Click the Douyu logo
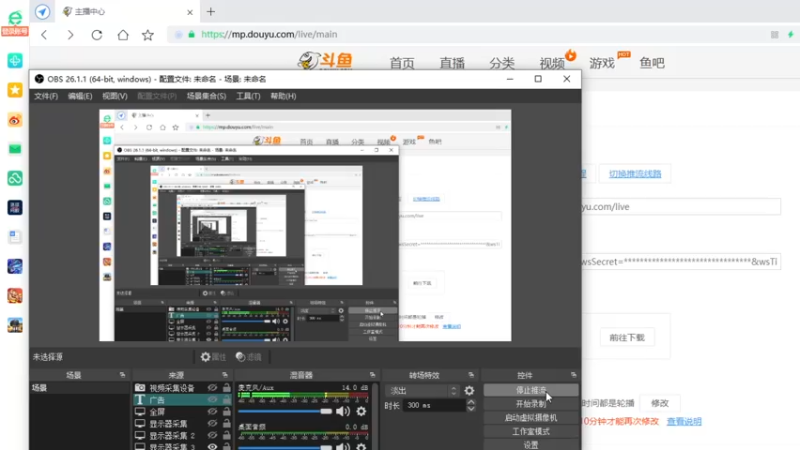This screenshot has width=800, height=450. pyautogui.click(x=326, y=61)
